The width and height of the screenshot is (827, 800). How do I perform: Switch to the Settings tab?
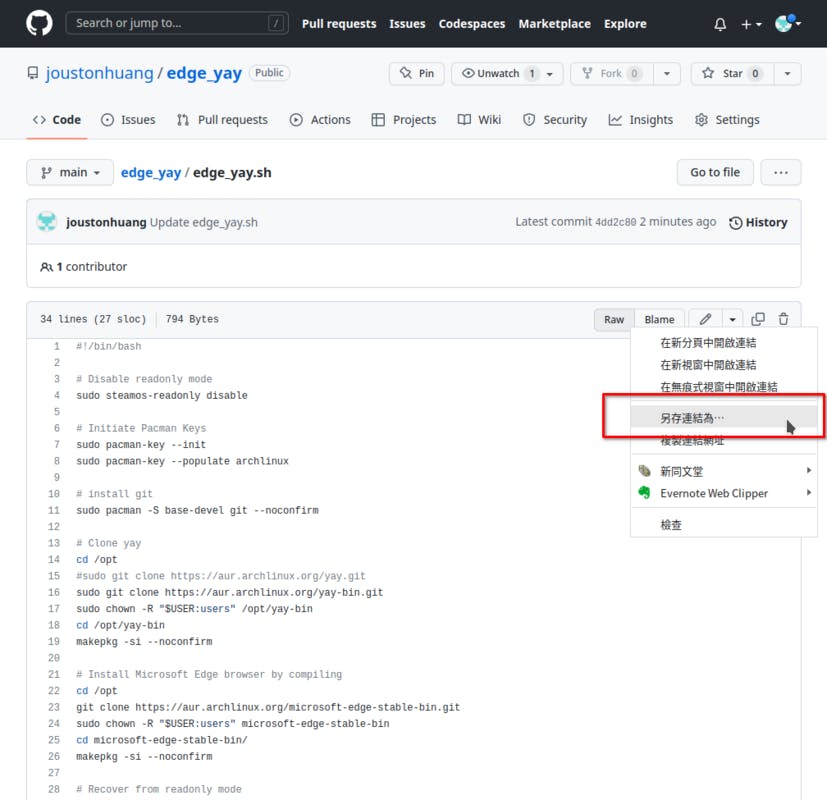pyautogui.click(x=727, y=120)
